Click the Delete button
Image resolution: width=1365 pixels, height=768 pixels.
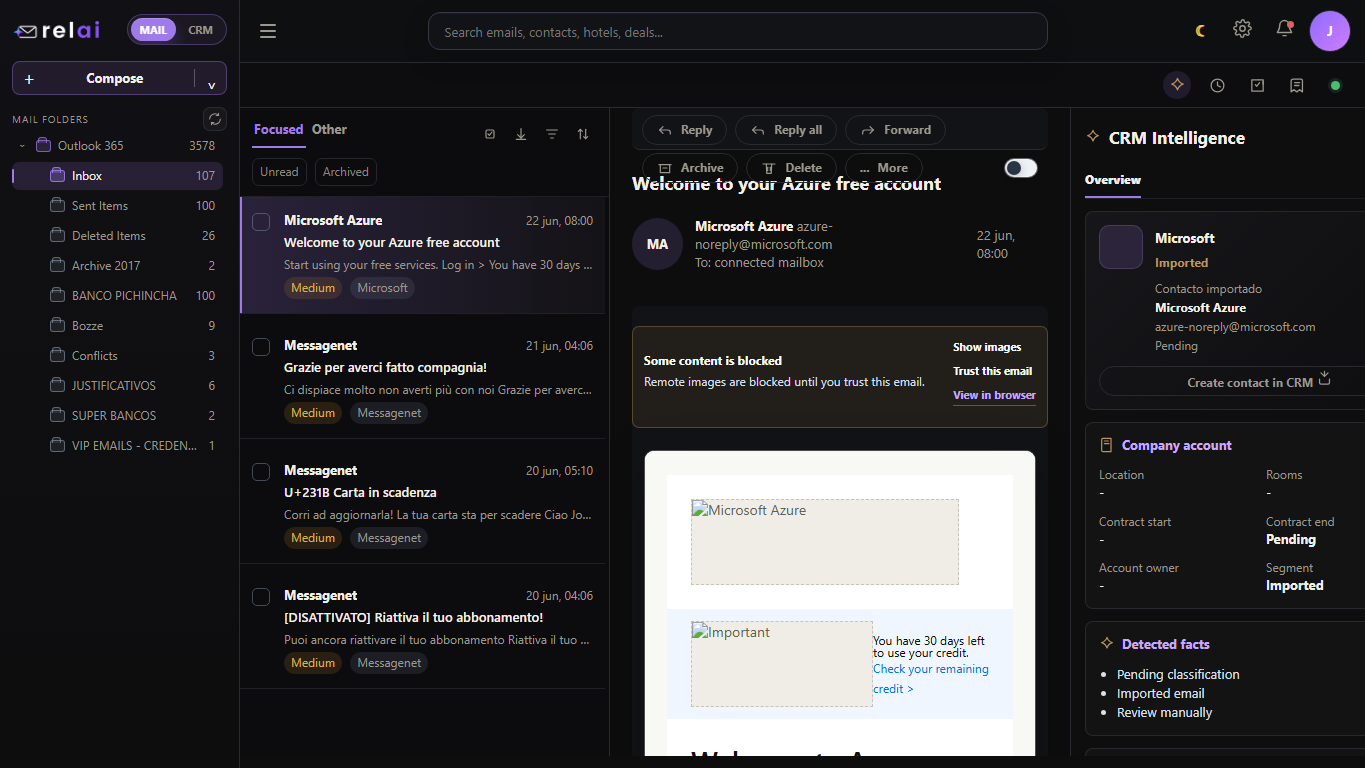(791, 168)
